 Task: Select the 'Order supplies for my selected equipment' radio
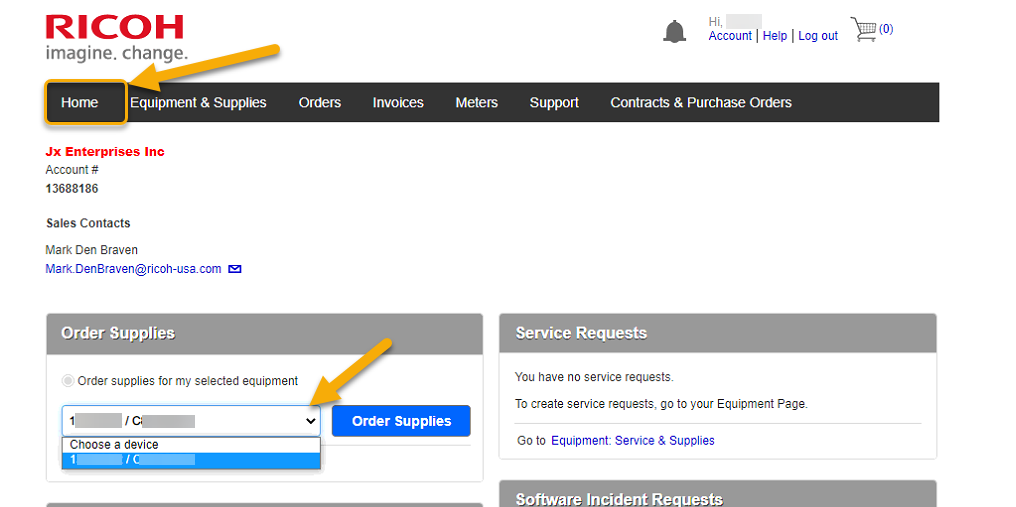click(67, 381)
